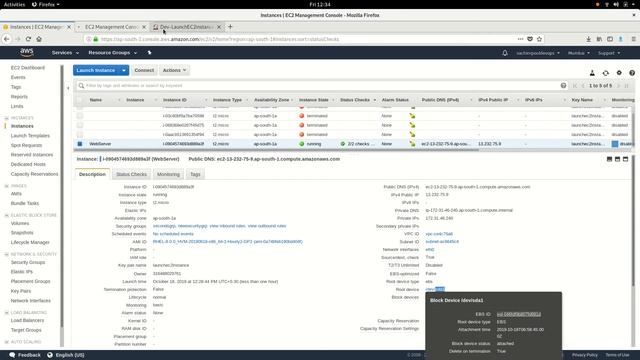Collapse the Elastic Block Store section

pyautogui.click(x=7, y=215)
